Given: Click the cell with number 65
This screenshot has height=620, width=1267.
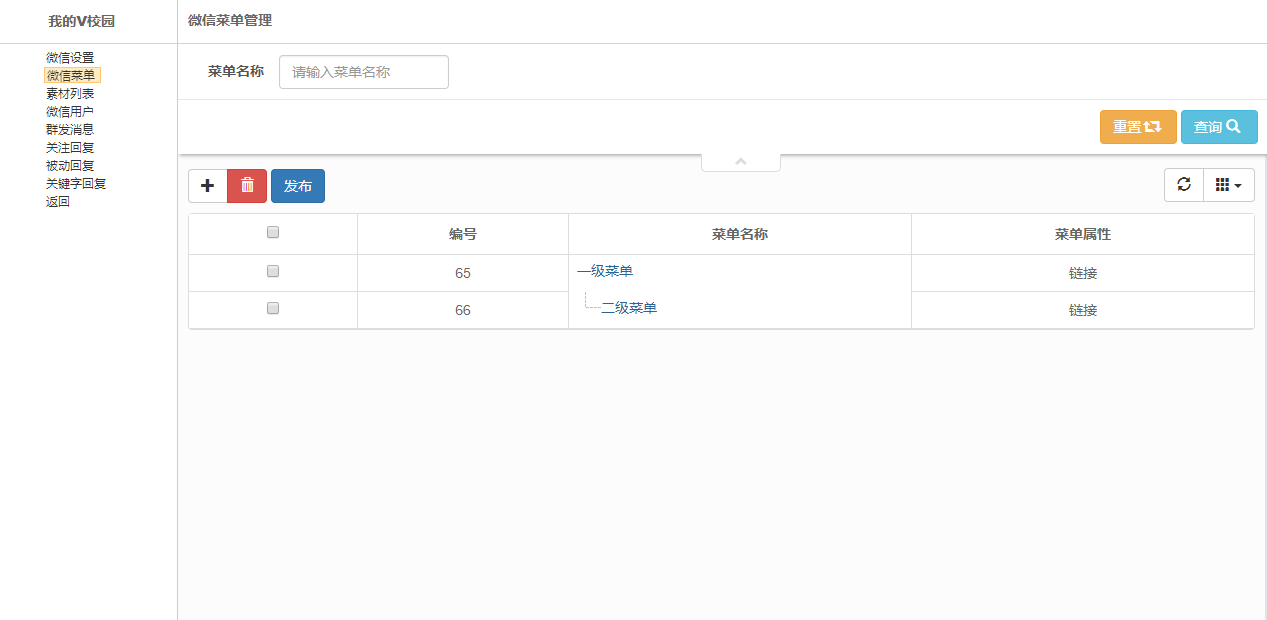Looking at the screenshot, I should pos(463,273).
